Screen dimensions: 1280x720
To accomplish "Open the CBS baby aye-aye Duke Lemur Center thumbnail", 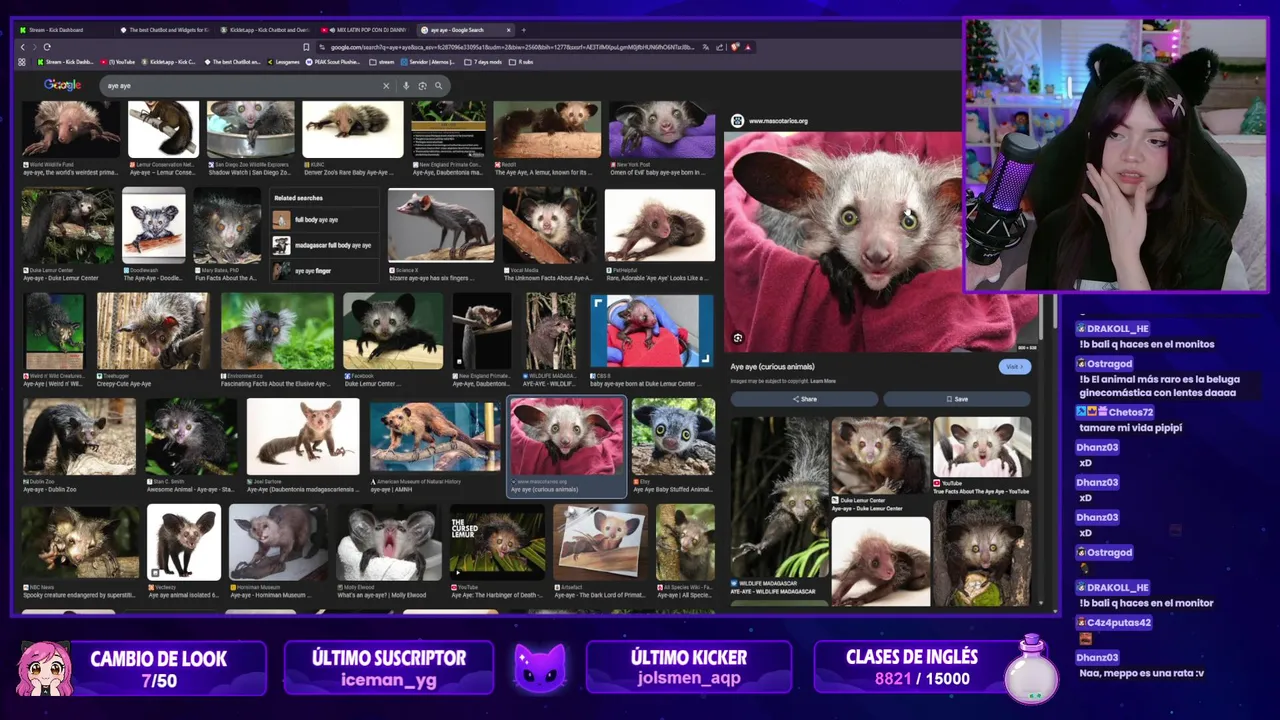I will tap(651, 331).
